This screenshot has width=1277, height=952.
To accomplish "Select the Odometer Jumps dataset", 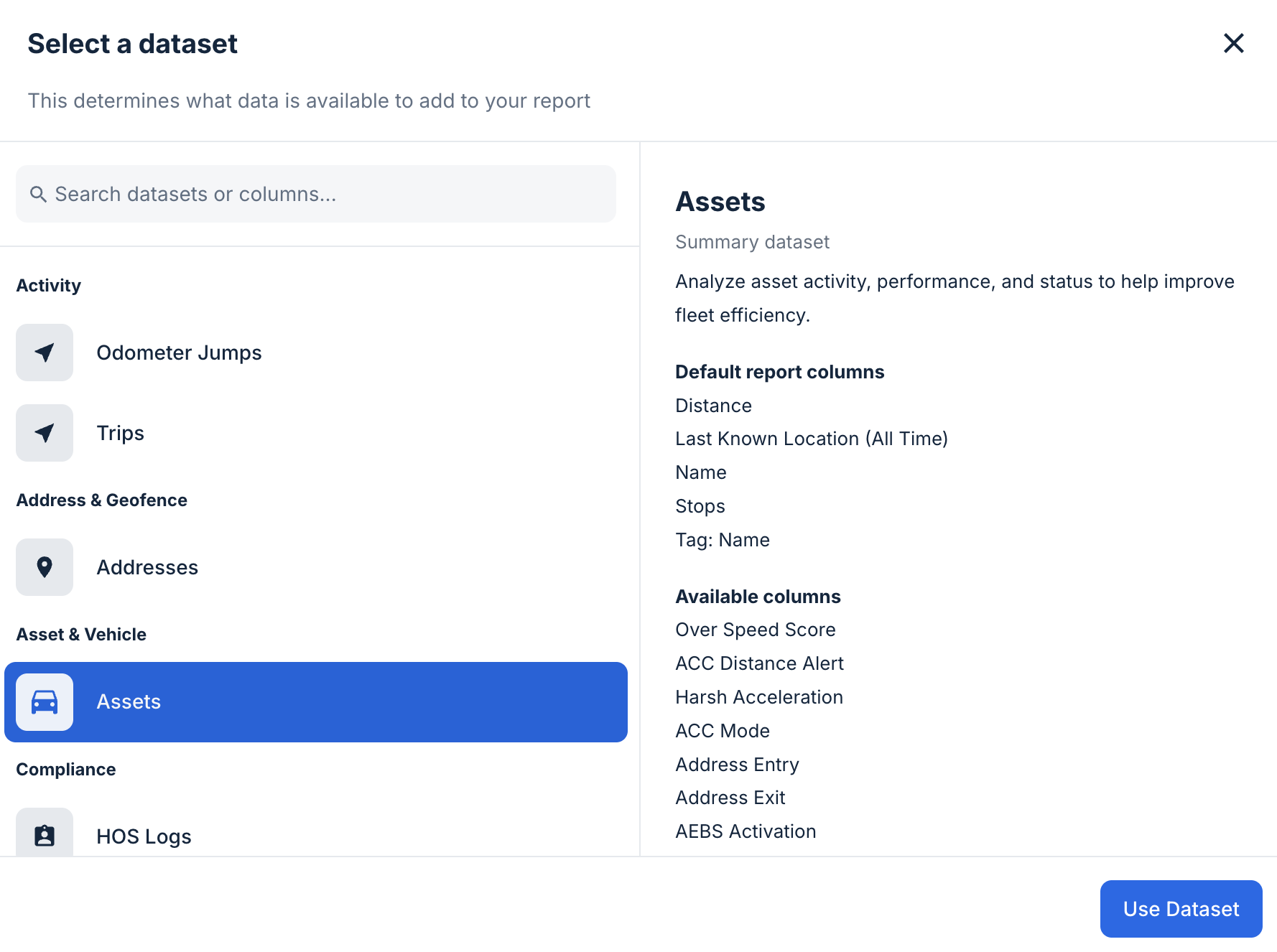I will pos(179,353).
